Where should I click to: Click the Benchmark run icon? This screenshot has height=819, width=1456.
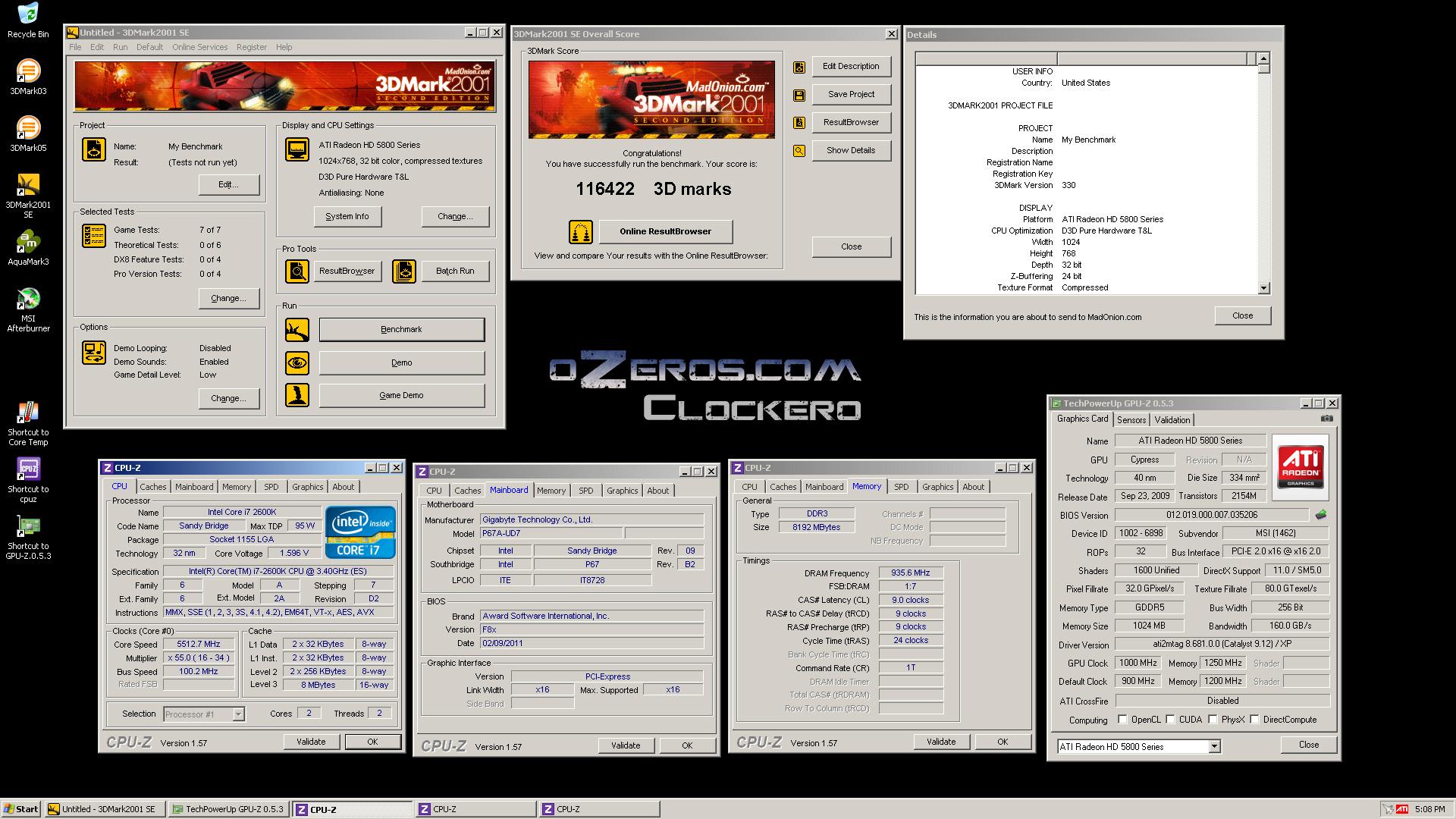click(x=297, y=330)
